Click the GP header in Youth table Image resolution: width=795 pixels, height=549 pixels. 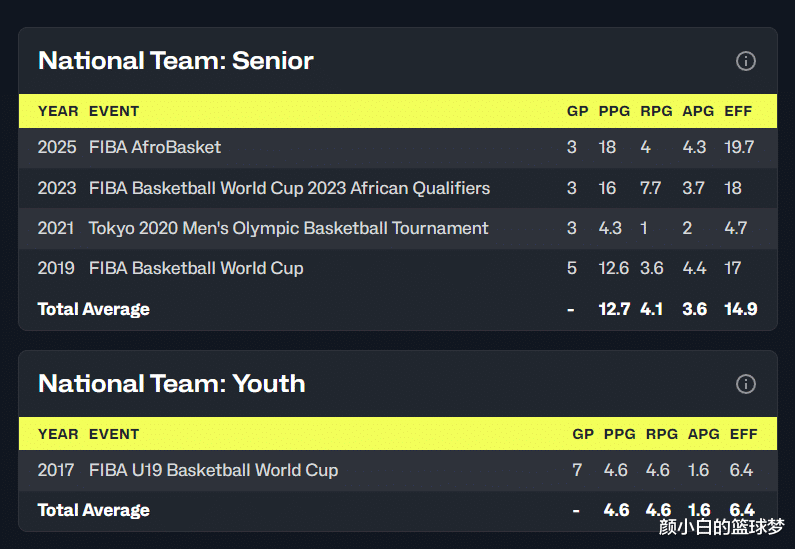click(583, 434)
